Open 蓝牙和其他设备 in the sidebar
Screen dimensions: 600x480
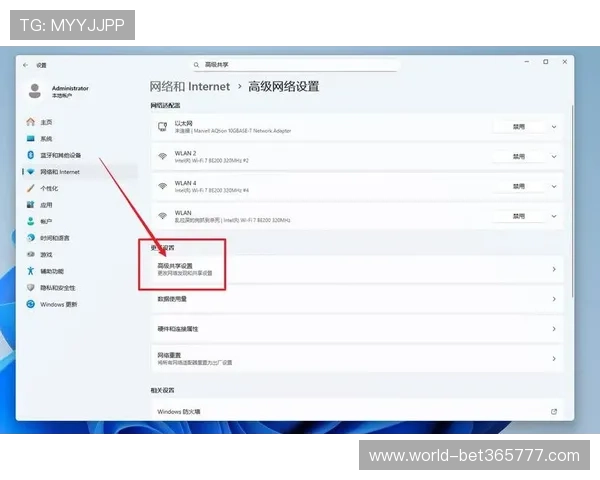(x=80, y=155)
